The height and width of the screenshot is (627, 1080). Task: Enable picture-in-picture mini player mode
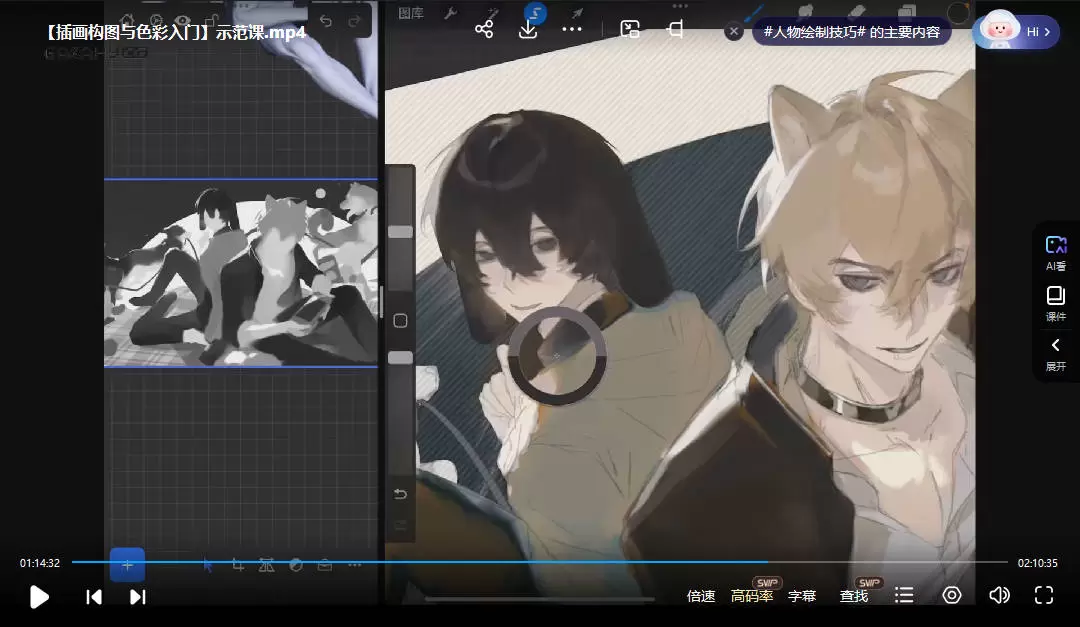pyautogui.click(x=630, y=29)
